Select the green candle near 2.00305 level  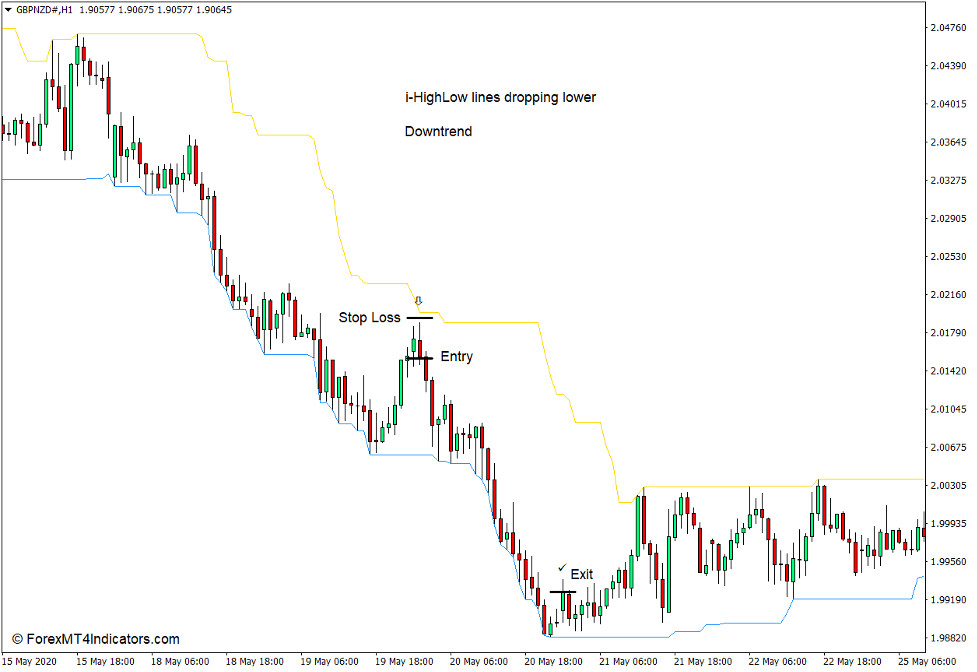click(638, 510)
